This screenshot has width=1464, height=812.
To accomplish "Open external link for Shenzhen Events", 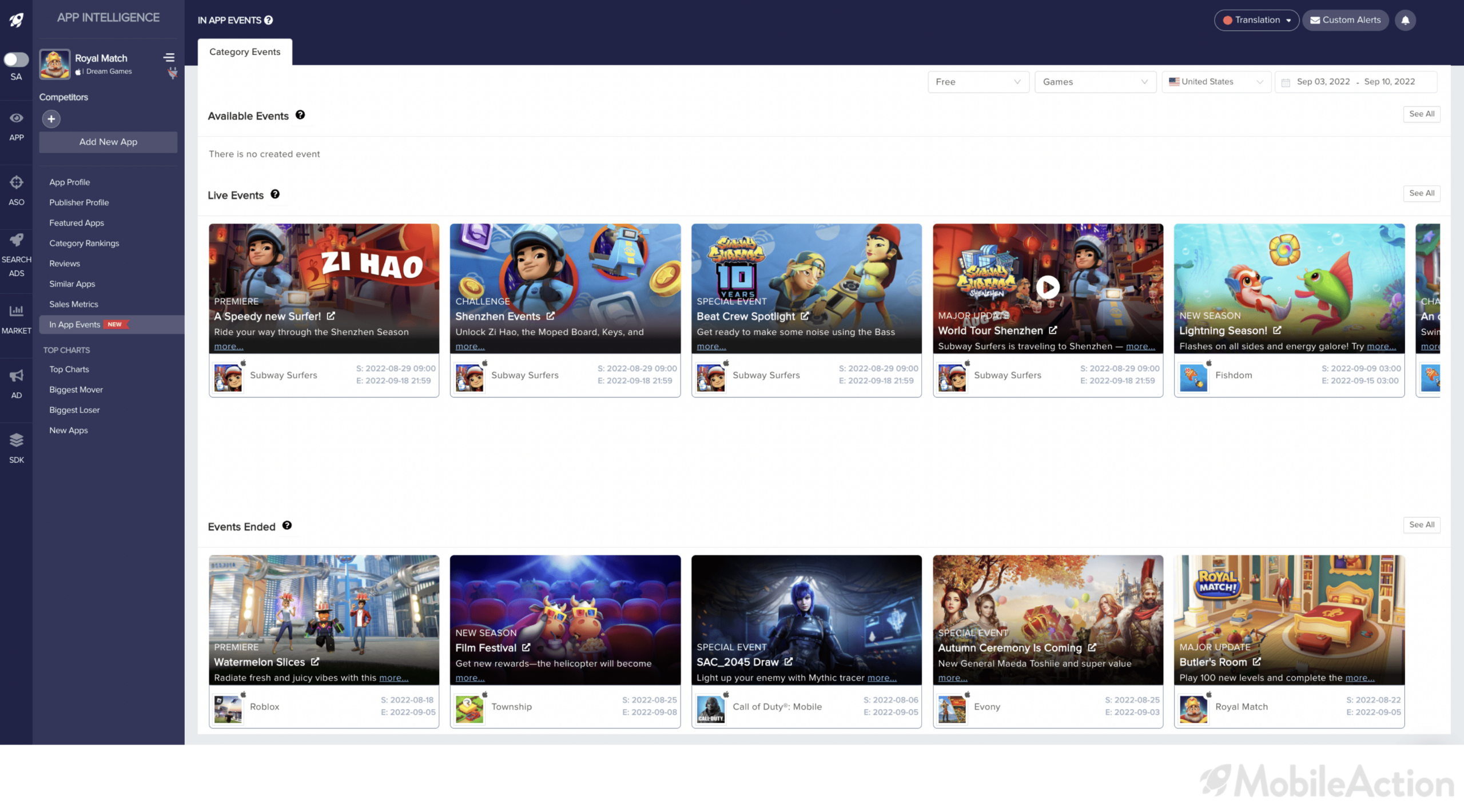I will coord(550,316).
